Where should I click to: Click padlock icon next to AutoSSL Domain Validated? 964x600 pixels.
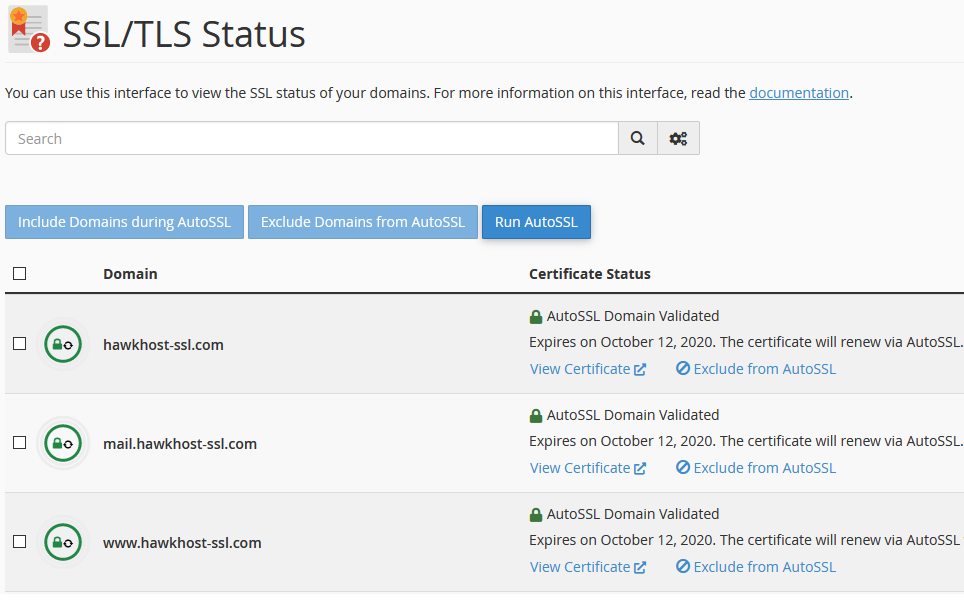tap(535, 315)
